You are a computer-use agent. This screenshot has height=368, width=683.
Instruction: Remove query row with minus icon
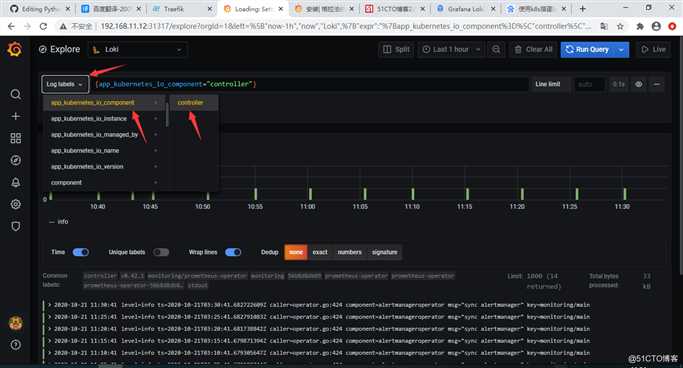(x=656, y=84)
